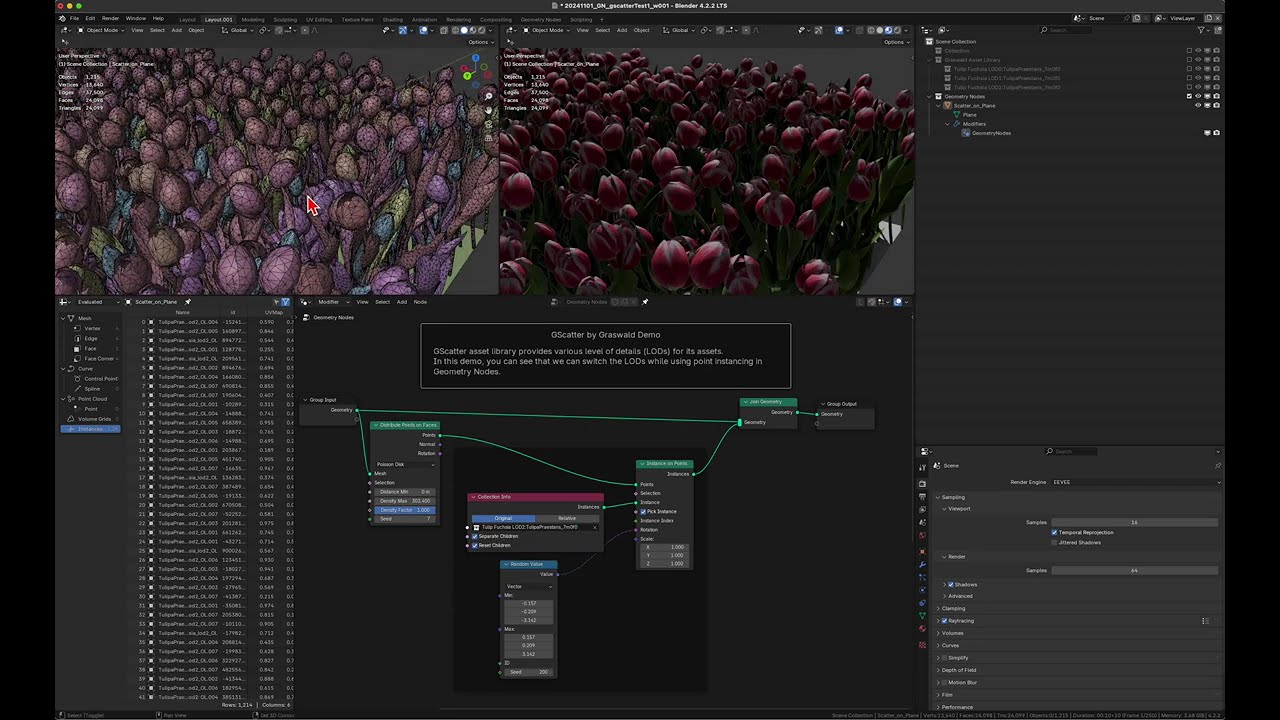Open the Material properties tab

click(x=922, y=628)
